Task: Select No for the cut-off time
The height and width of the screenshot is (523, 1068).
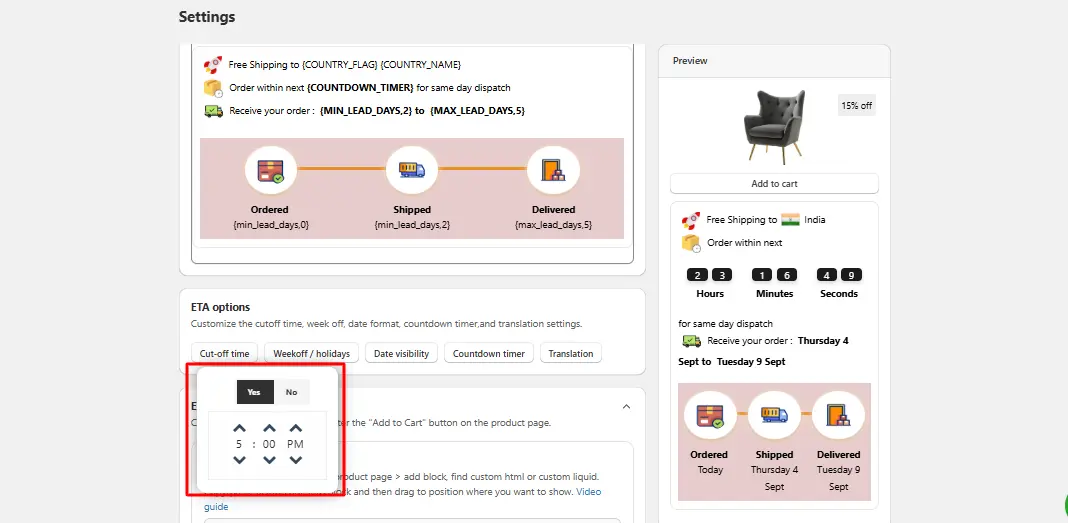Action: [x=292, y=392]
